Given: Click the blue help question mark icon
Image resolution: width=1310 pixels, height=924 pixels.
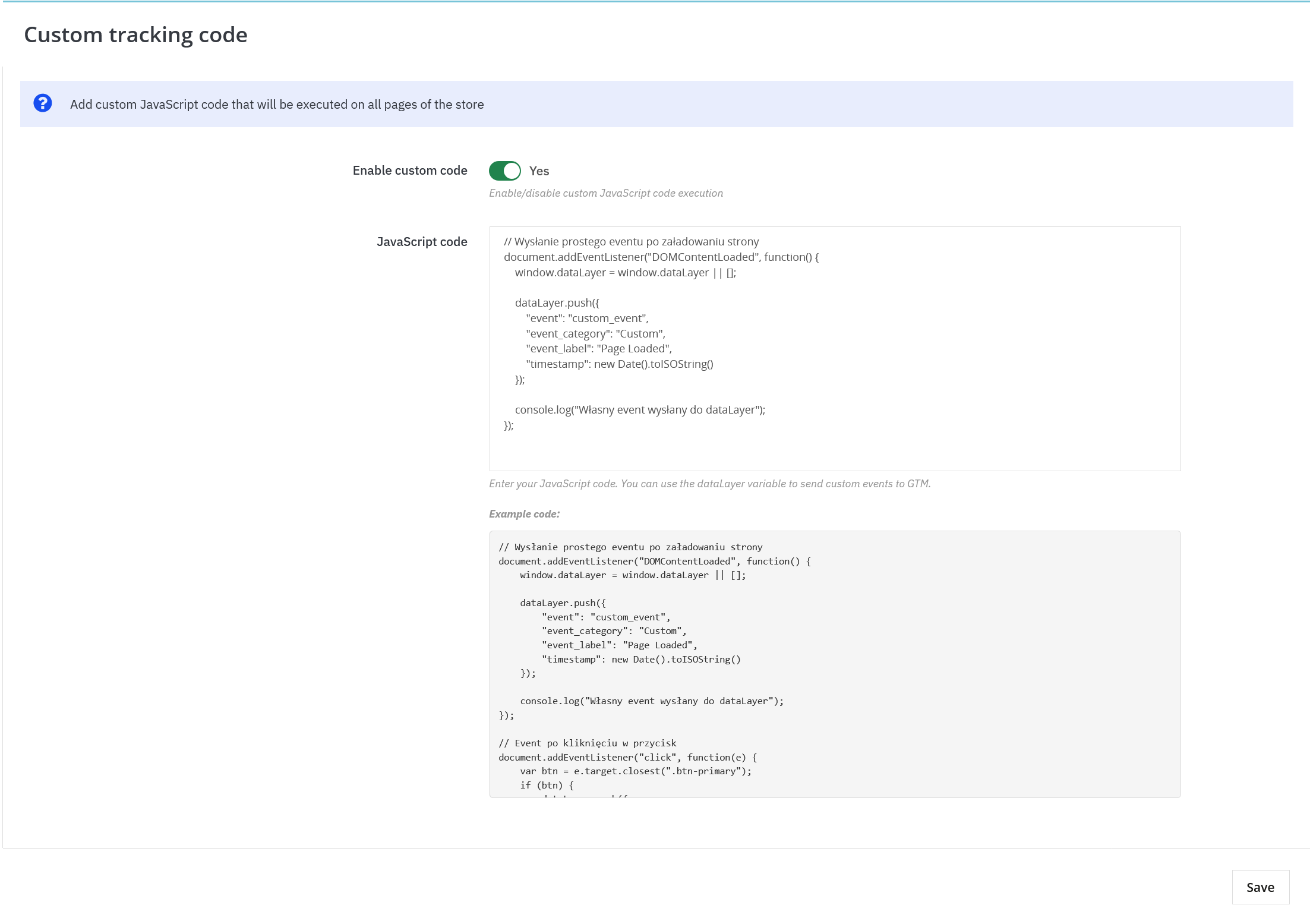Looking at the screenshot, I should pyautogui.click(x=43, y=104).
